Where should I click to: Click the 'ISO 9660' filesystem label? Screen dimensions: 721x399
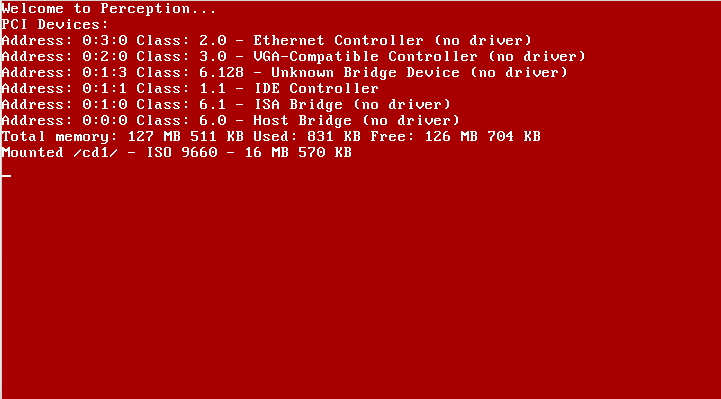click(x=182, y=153)
